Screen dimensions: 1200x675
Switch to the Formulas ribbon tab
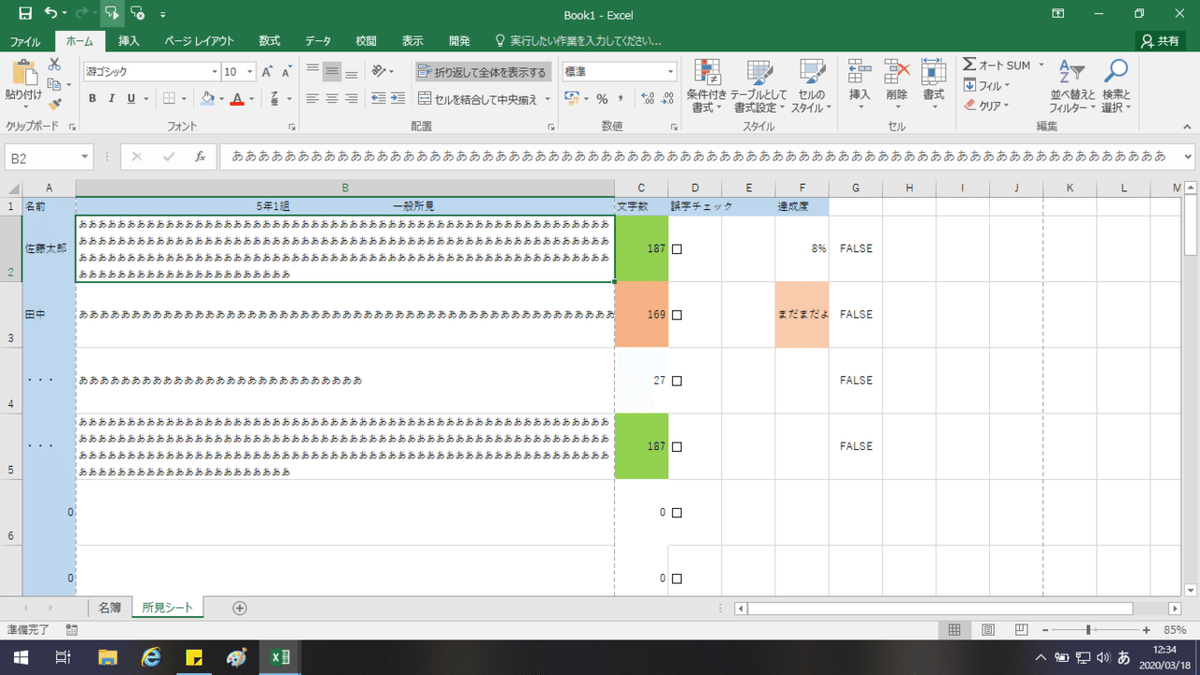pyautogui.click(x=269, y=41)
